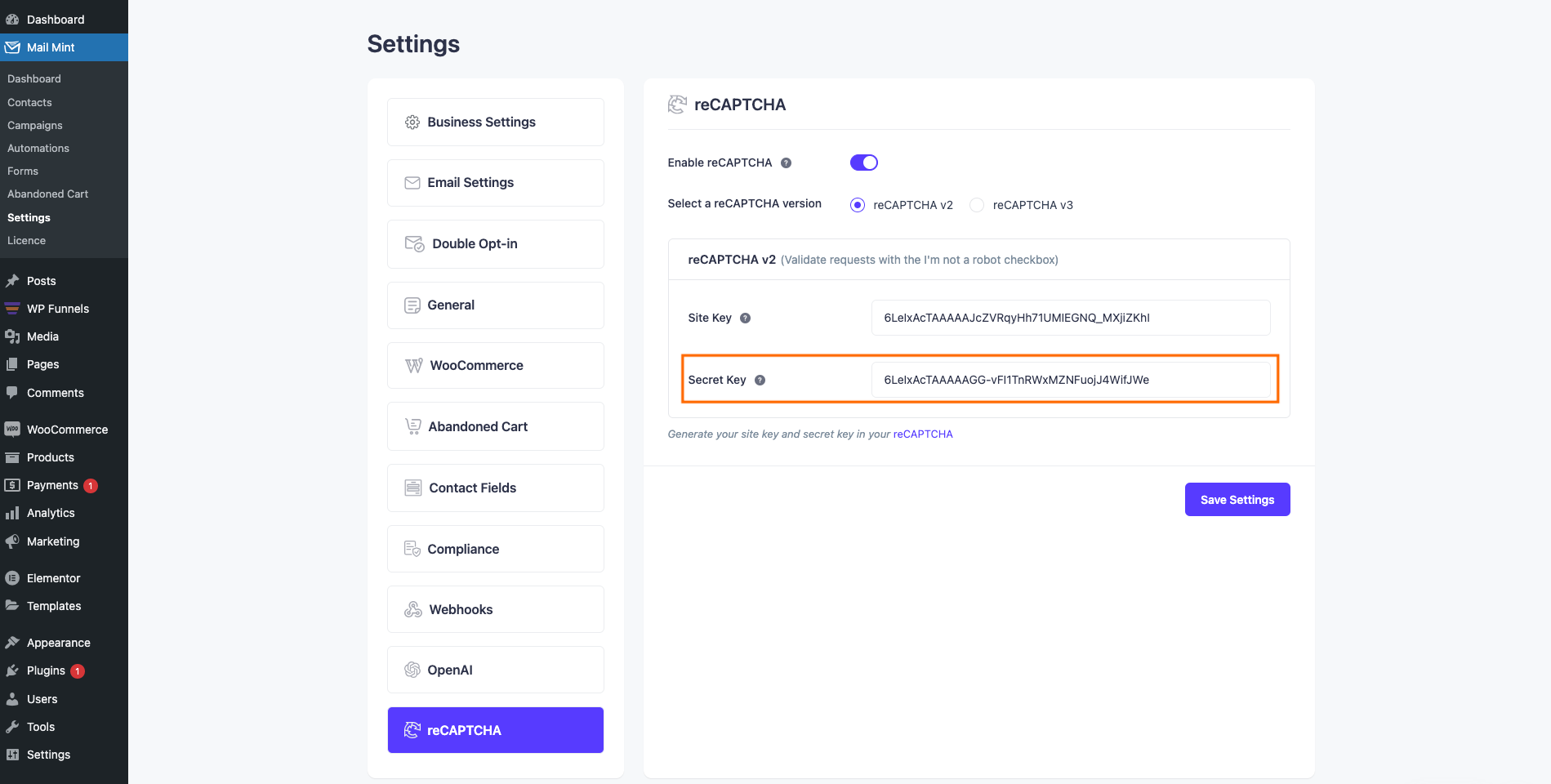Open the Abandoned Cart settings tab
The width and height of the screenshot is (1551, 784).
pyautogui.click(x=496, y=426)
